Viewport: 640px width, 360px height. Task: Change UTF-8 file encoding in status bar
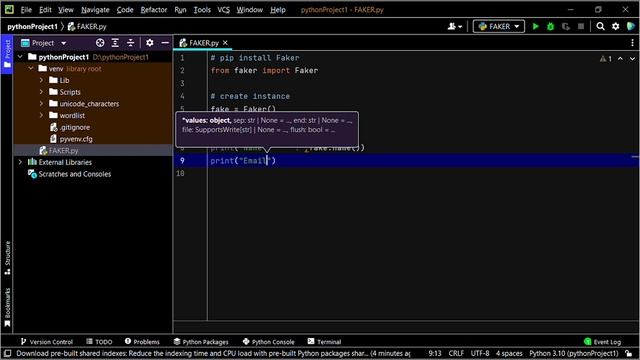click(x=480, y=353)
